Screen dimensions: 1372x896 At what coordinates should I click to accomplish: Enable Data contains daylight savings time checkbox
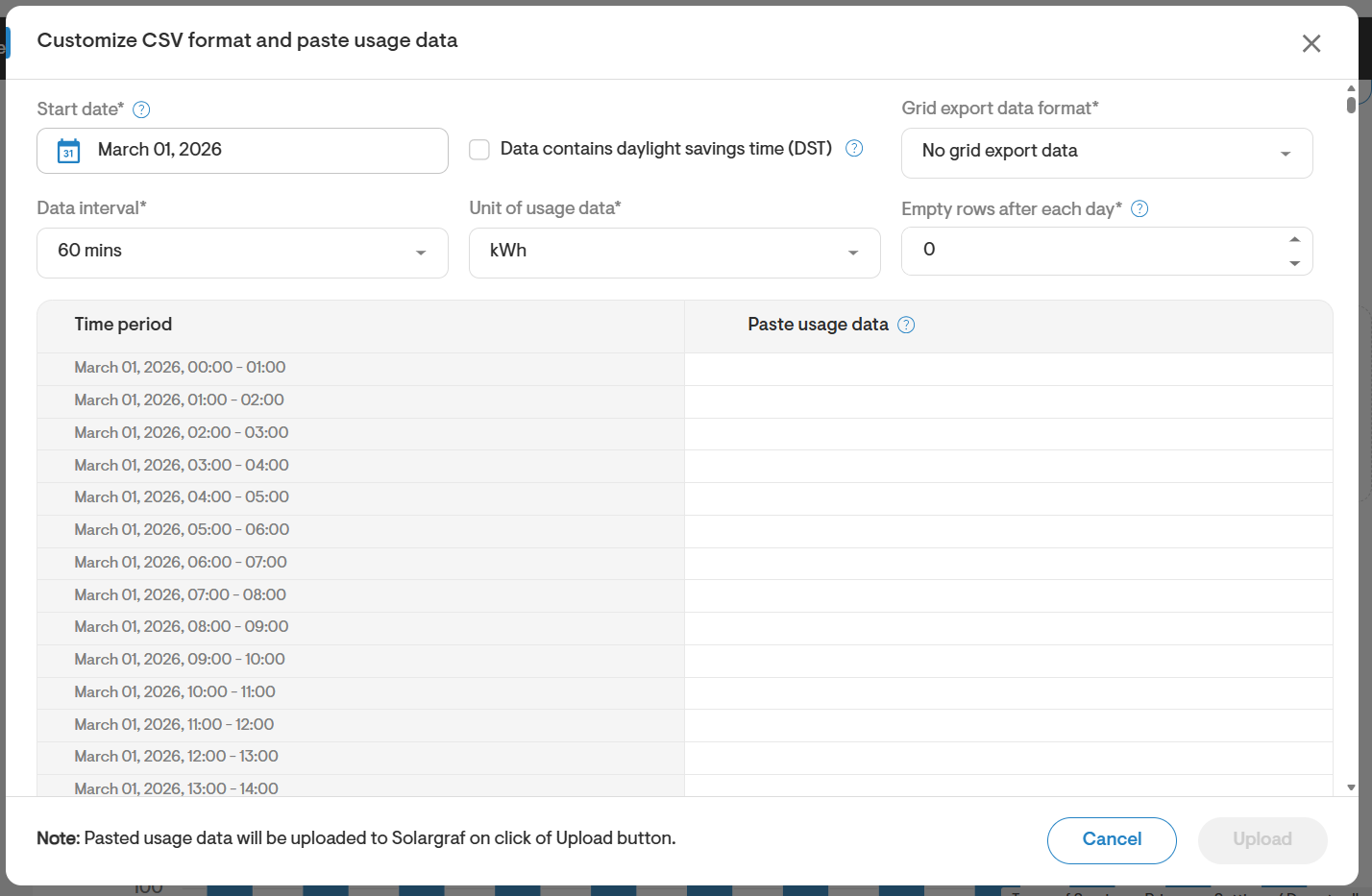[x=479, y=149]
